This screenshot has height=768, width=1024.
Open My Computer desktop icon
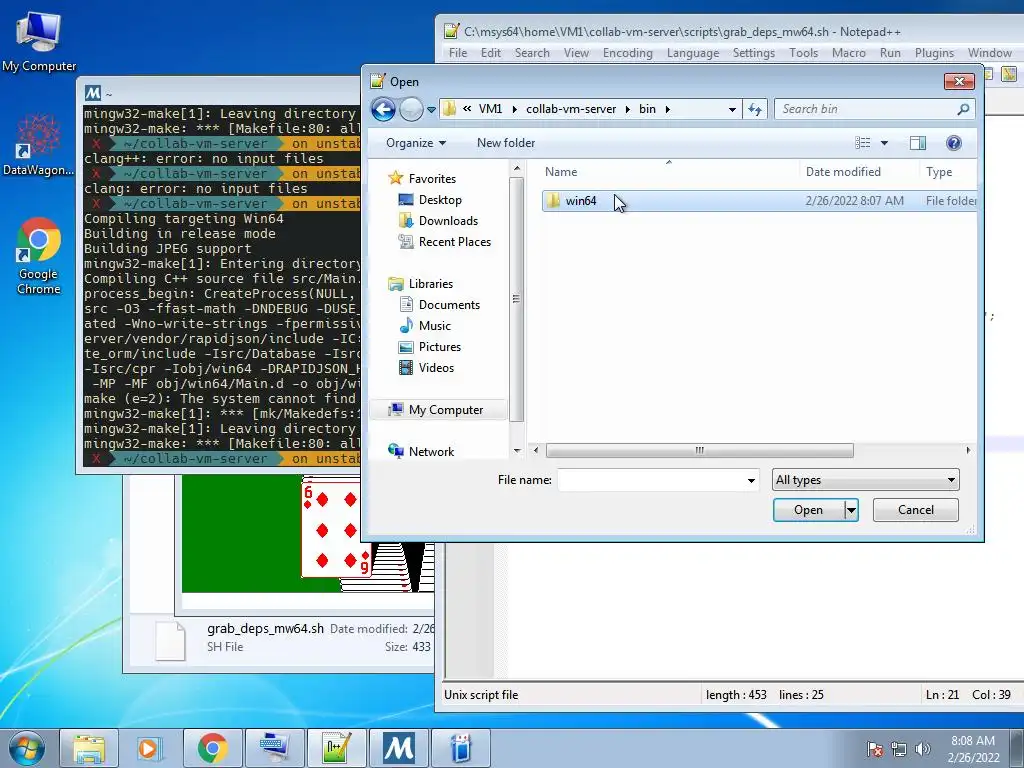[x=39, y=42]
